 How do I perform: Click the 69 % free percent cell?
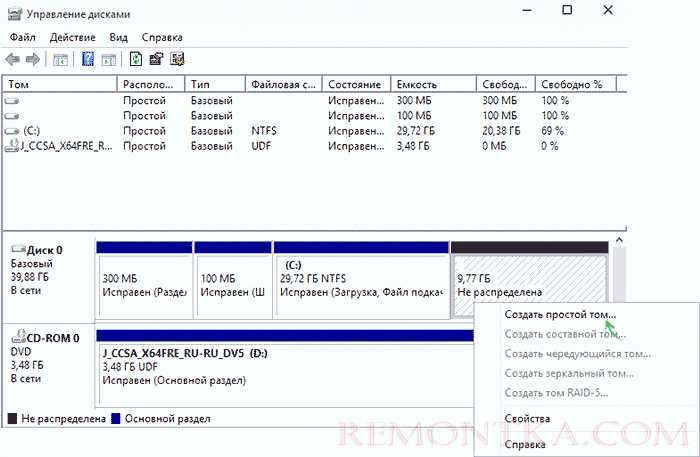pos(552,131)
